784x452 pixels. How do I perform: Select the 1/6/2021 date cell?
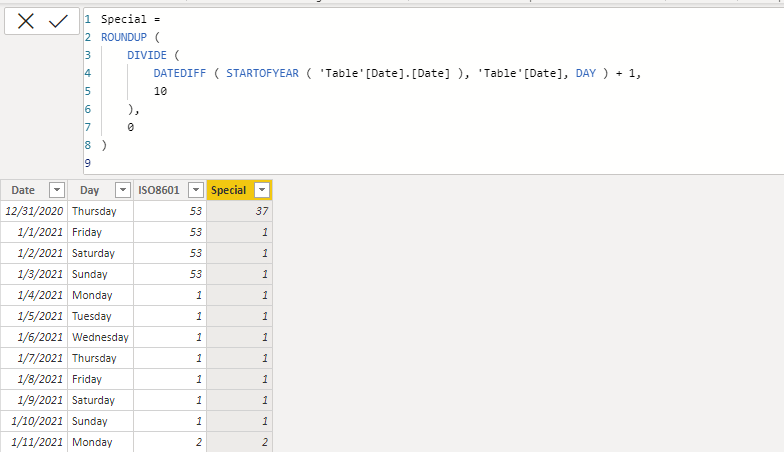click(34, 337)
